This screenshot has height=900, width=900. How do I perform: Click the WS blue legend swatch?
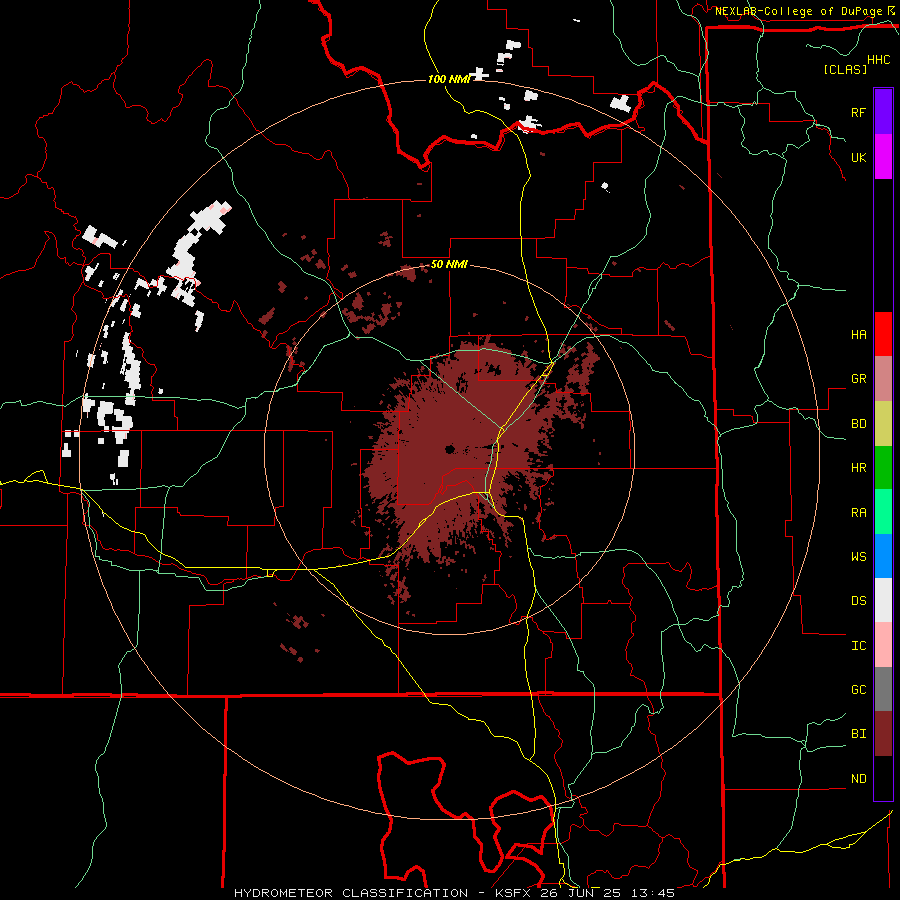point(883,556)
